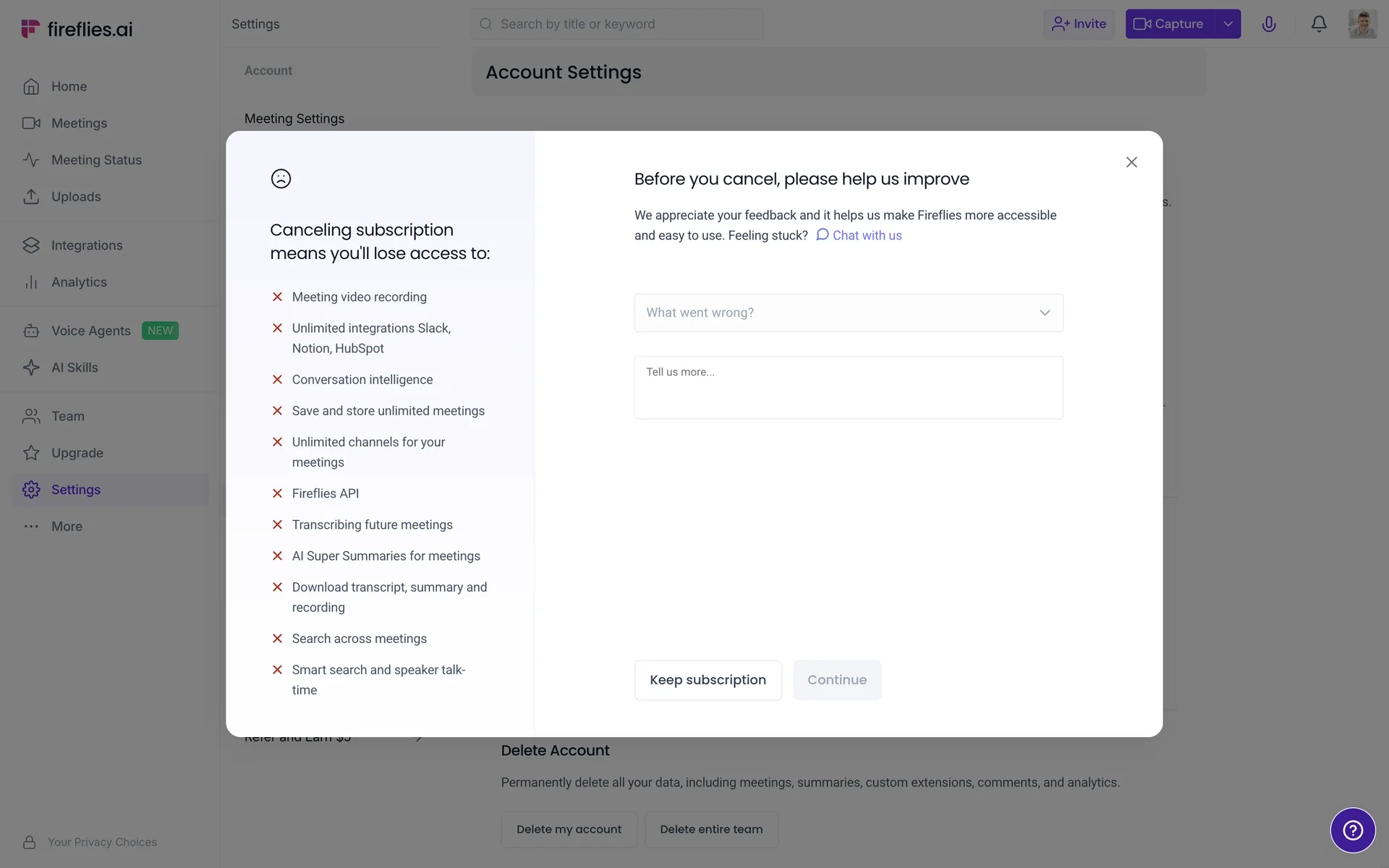The width and height of the screenshot is (1389, 868).
Task: Click the help question mark button
Action: pos(1353,830)
